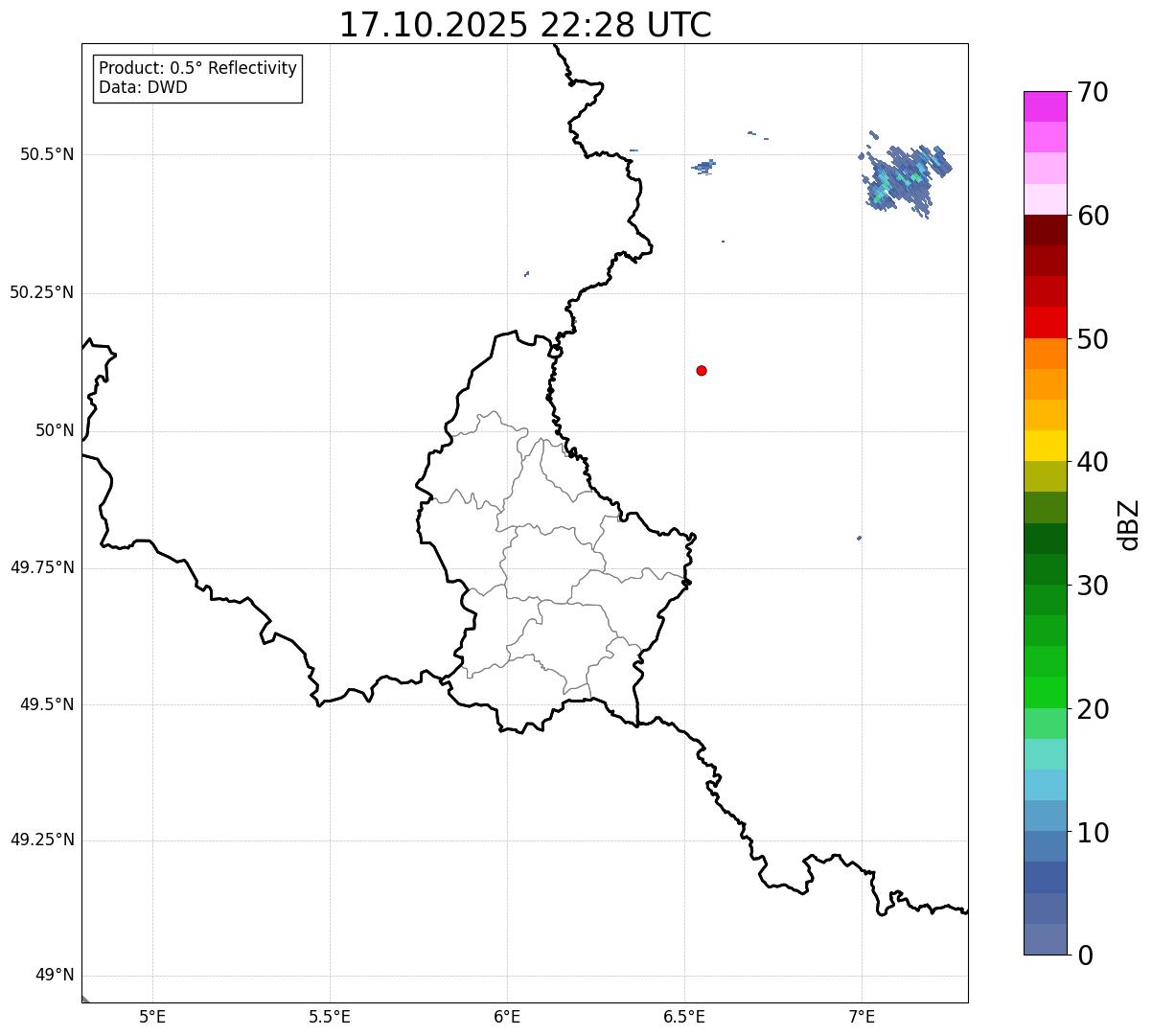The height and width of the screenshot is (1036, 1152).
Task: Click the 49.25°N latitude label
Action: [41, 840]
